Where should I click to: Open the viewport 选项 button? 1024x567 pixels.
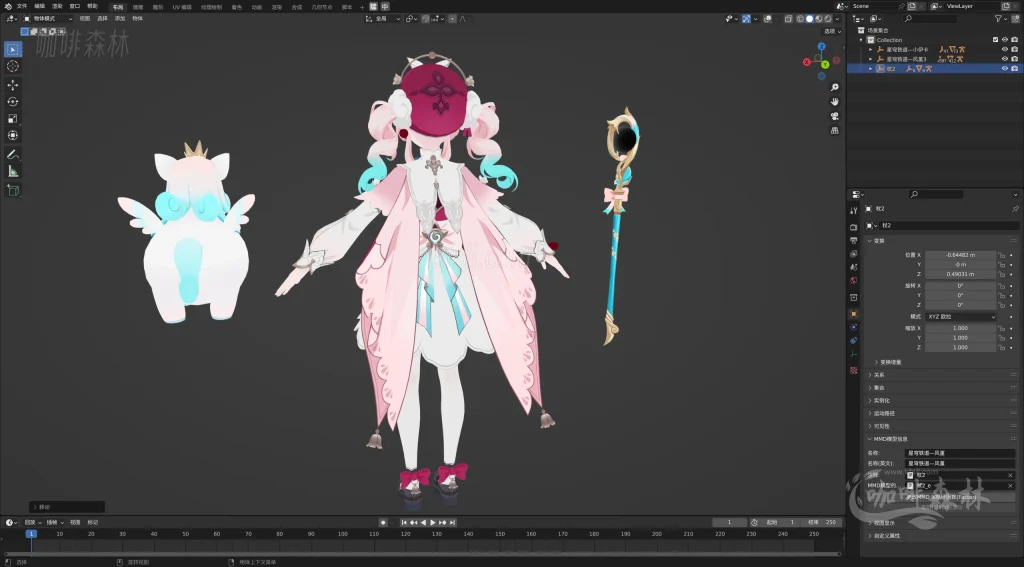[x=832, y=31]
